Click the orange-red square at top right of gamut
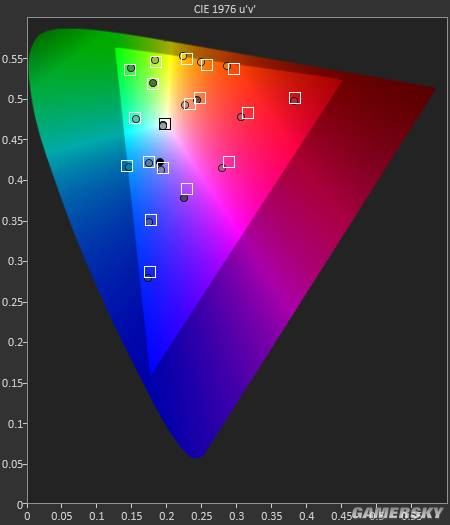This screenshot has height=525, width=450. point(234,69)
